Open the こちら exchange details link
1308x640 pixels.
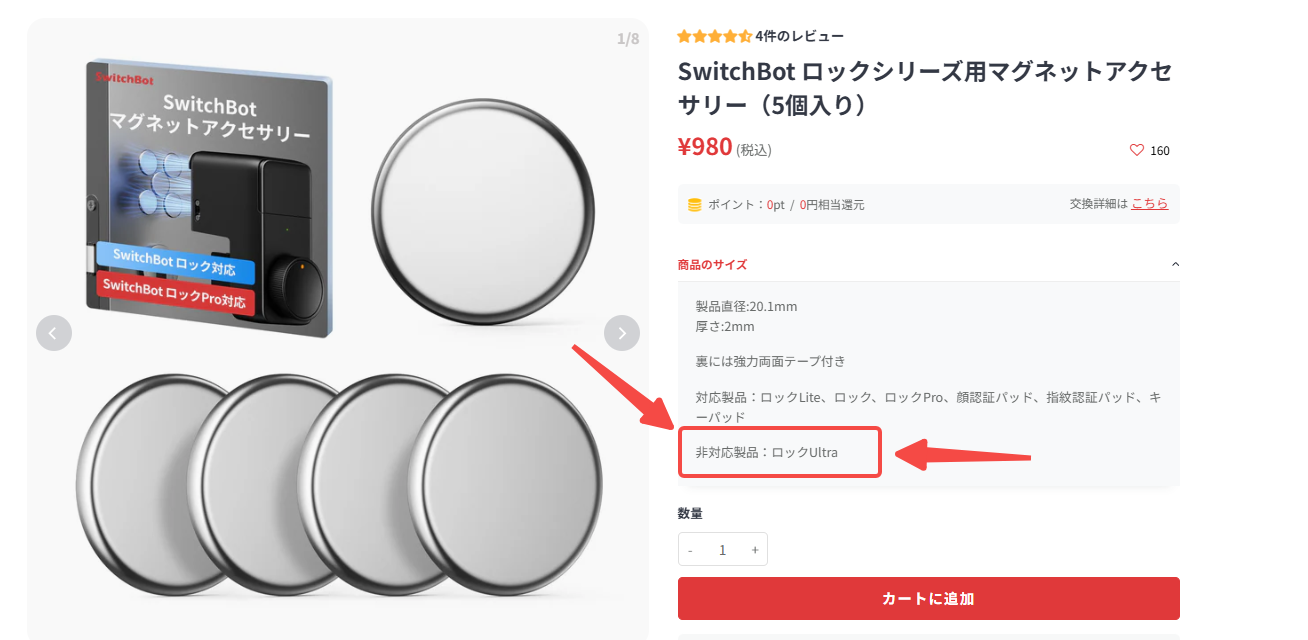click(x=1149, y=203)
